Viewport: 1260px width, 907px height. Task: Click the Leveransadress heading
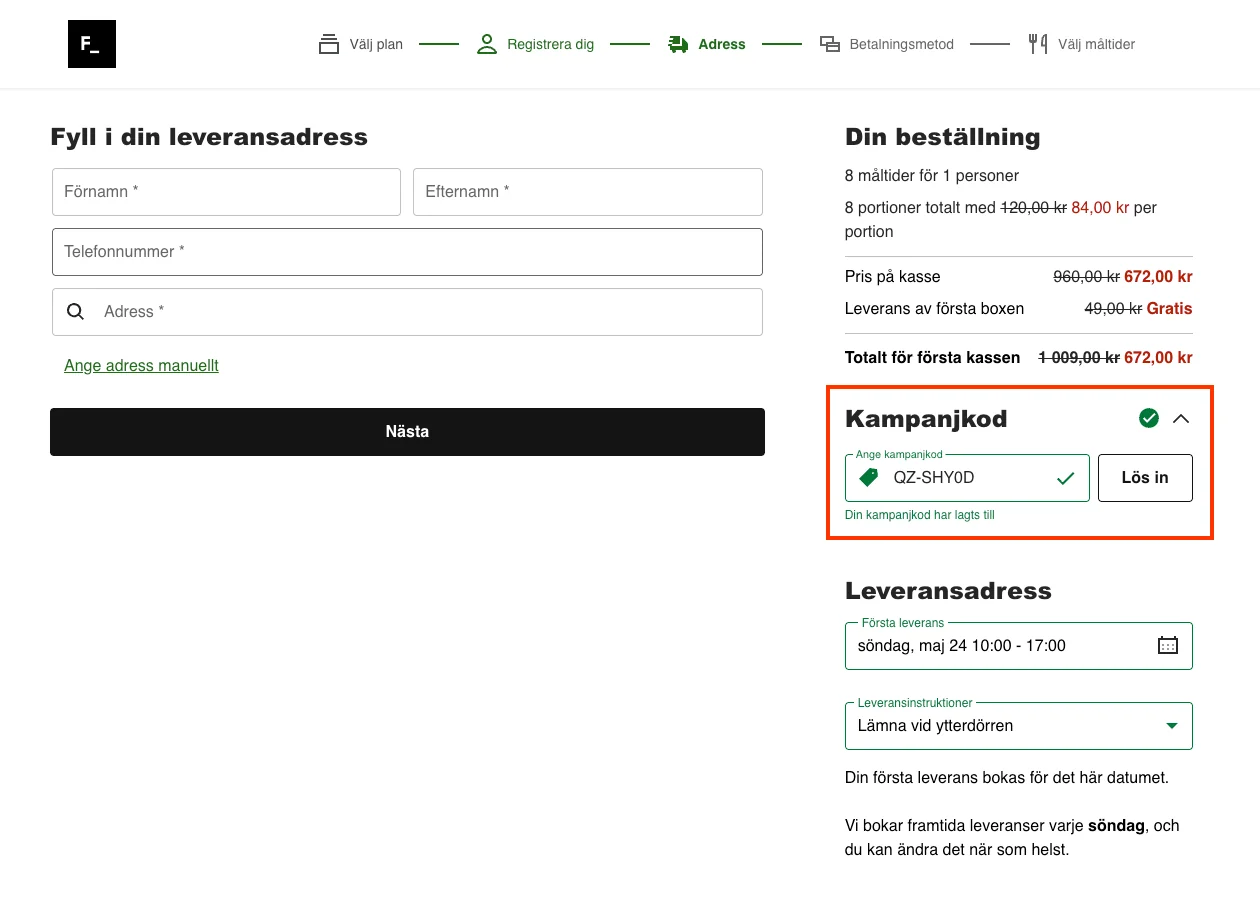(x=948, y=591)
